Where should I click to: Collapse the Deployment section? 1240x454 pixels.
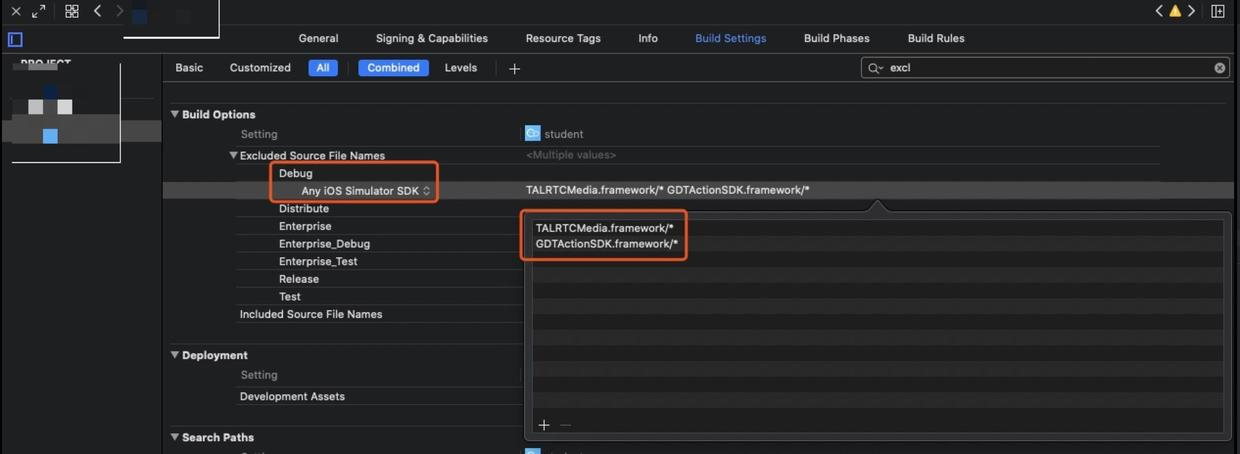175,355
